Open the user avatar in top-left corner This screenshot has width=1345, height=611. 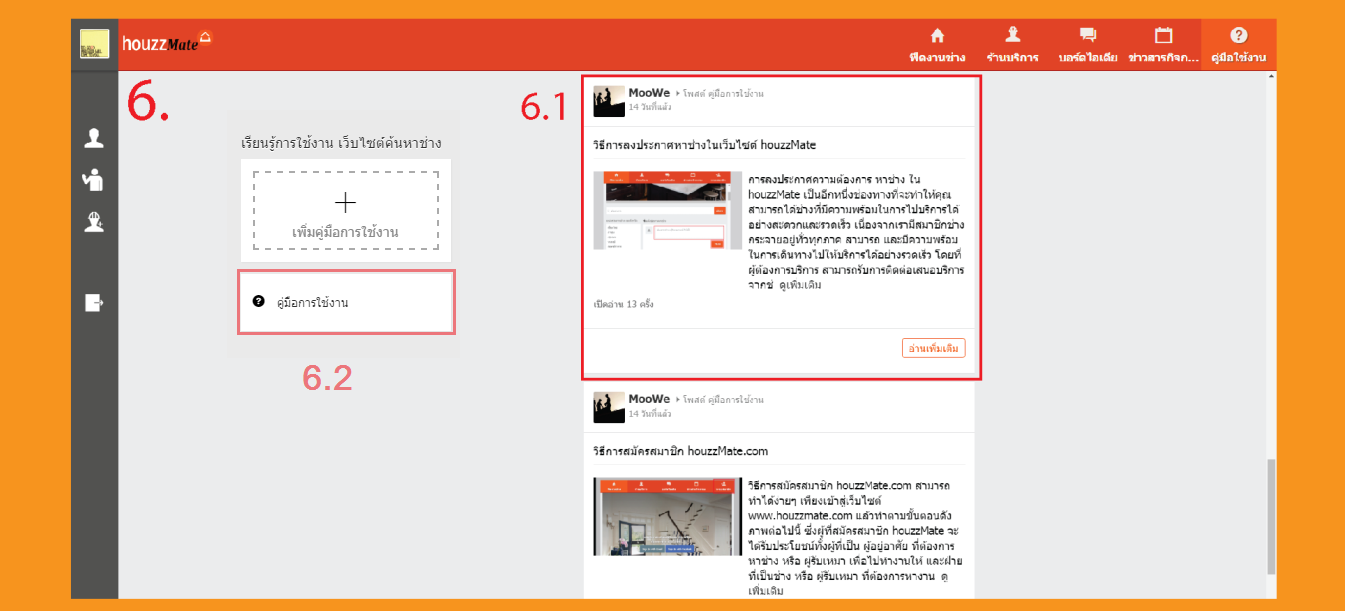point(95,44)
